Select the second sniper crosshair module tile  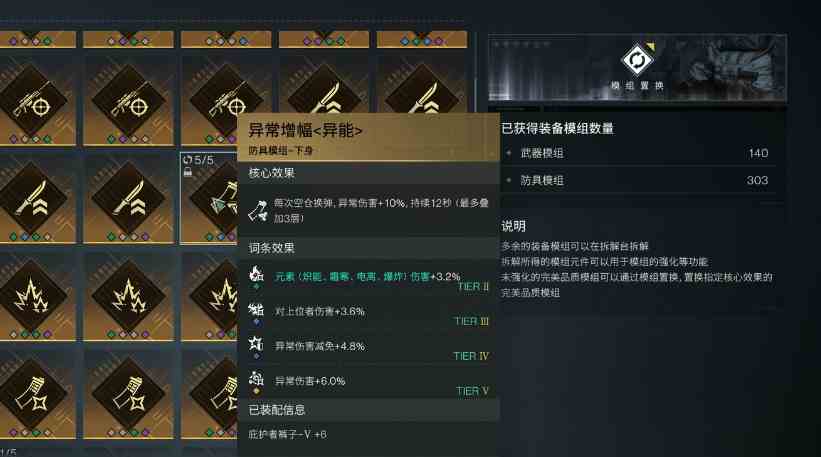tap(128, 100)
